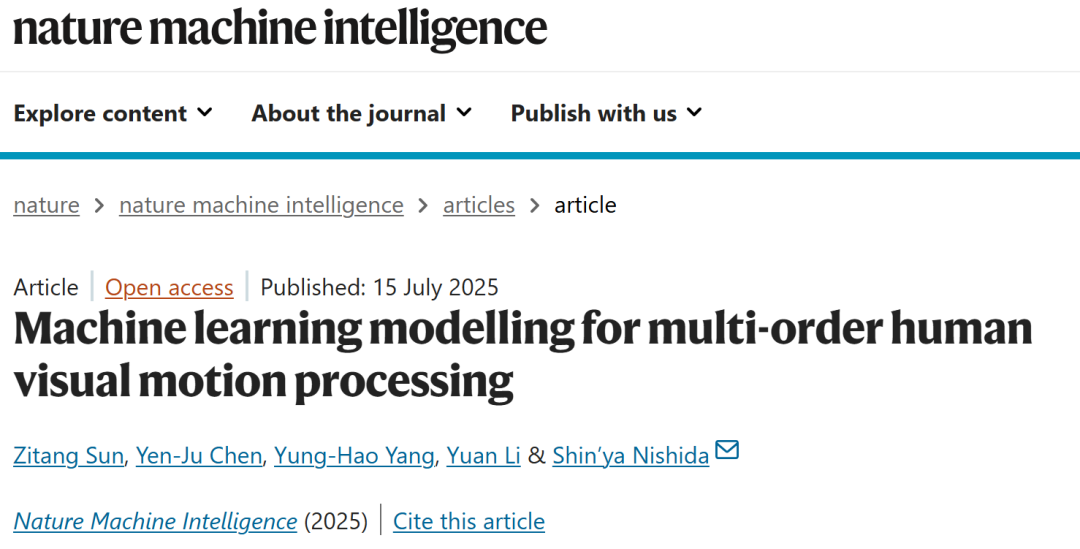Image resolution: width=1080 pixels, height=549 pixels.
Task: Open Shin'ya Nishida author link
Action: (x=630, y=456)
